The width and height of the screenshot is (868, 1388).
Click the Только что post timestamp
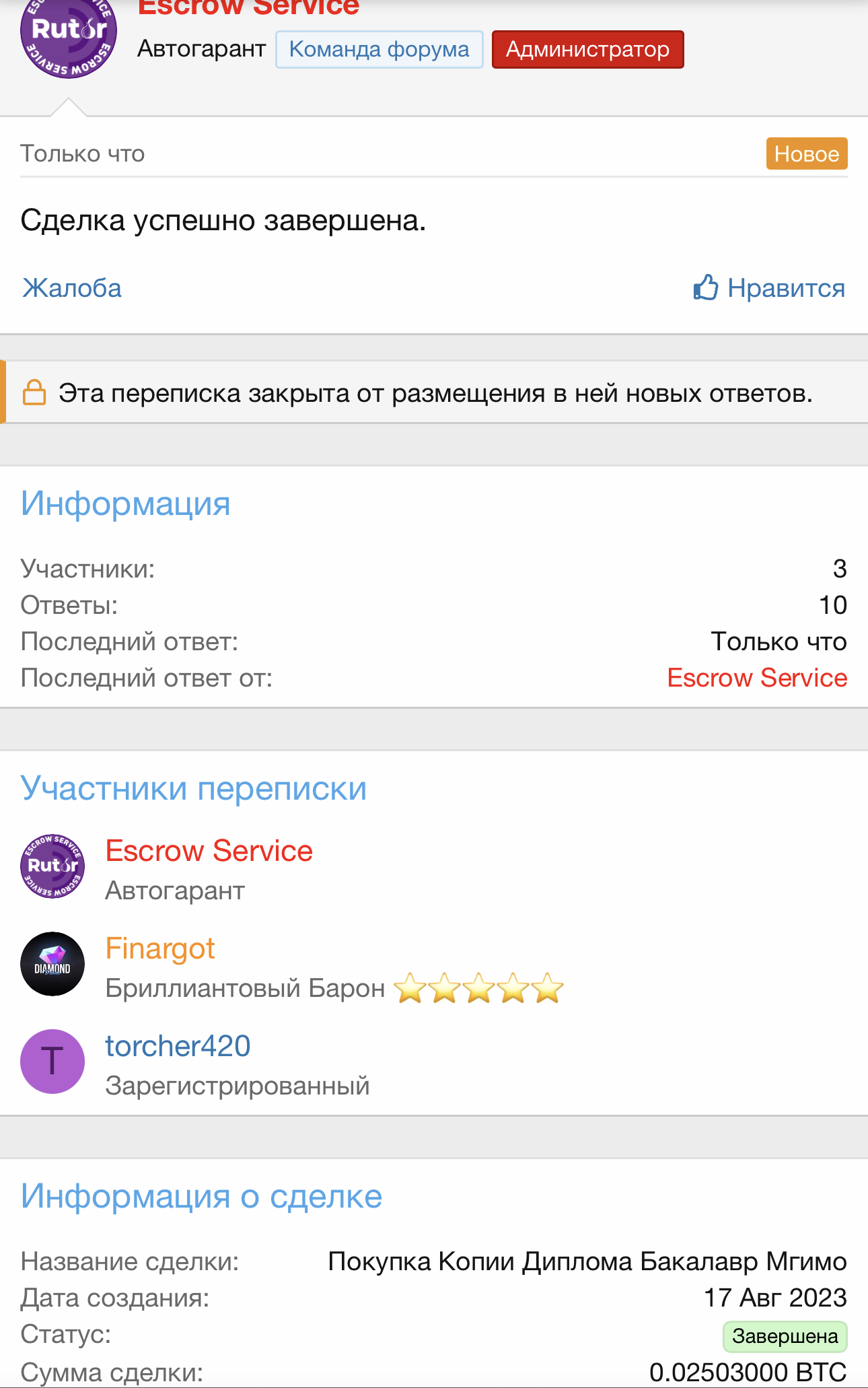pos(83,153)
